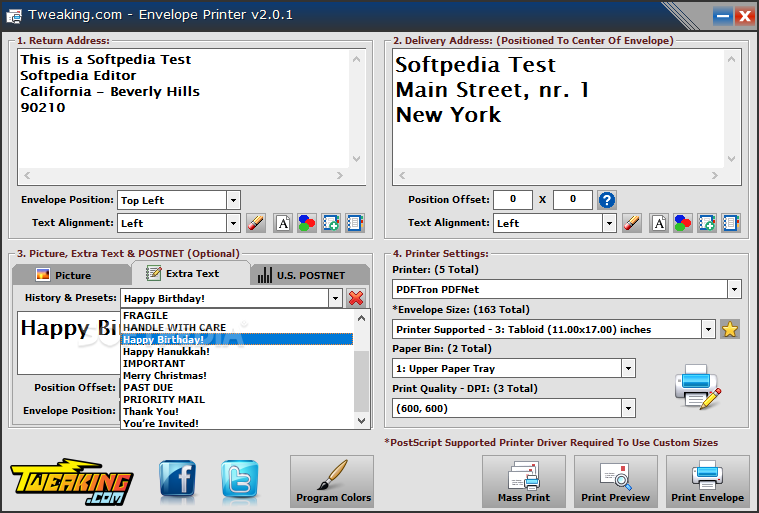Open the PDFTron PDFNet printer dropdown
This screenshot has width=759, height=513.
pyautogui.click(x=734, y=289)
